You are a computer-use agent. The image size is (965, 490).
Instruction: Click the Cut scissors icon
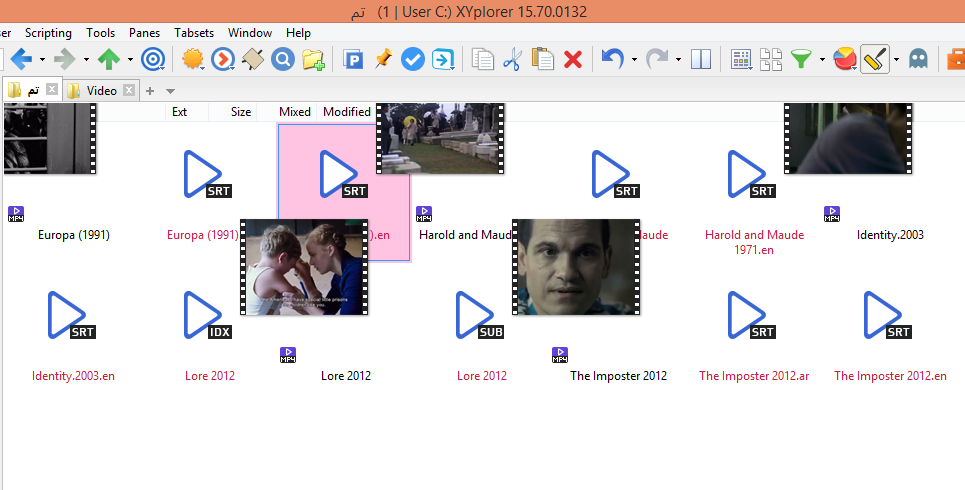point(512,59)
